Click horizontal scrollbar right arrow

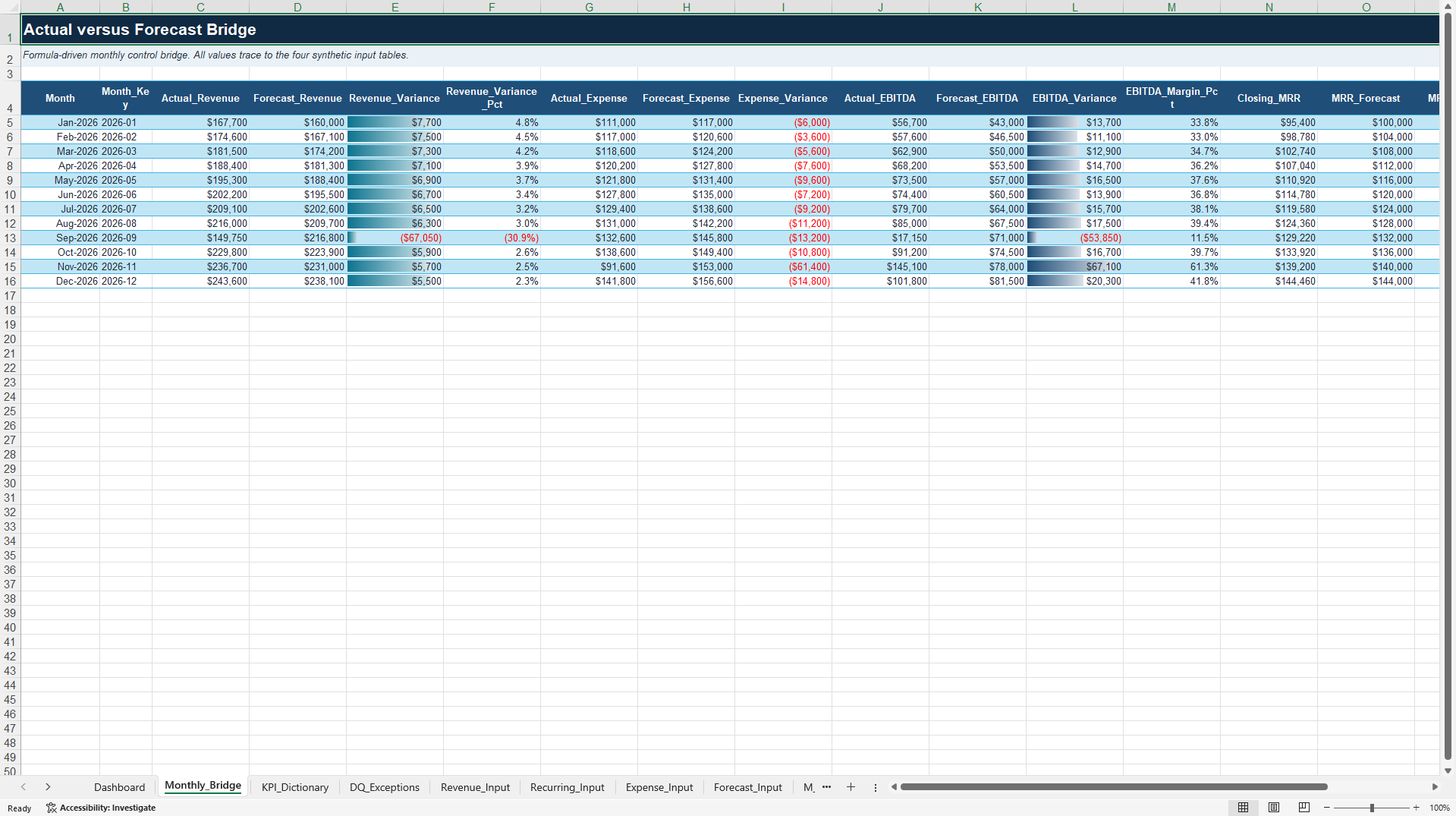(x=1434, y=787)
